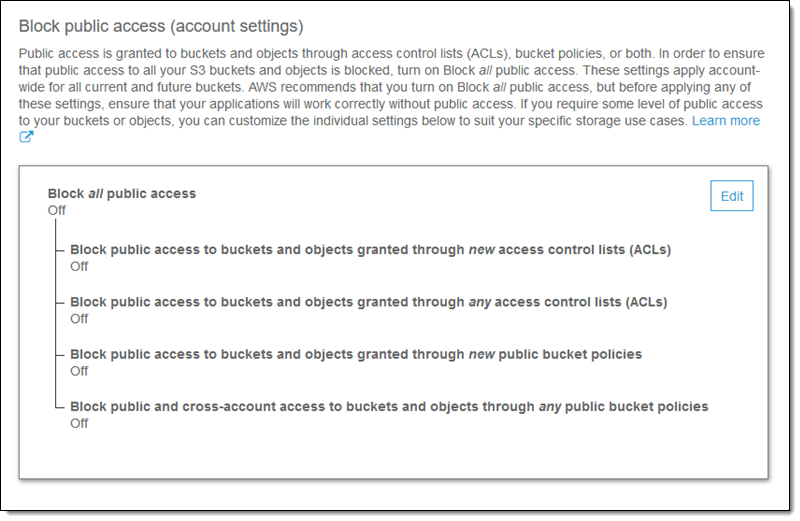The height and width of the screenshot is (521, 800).
Task: Click the Edit button
Action: 731,196
